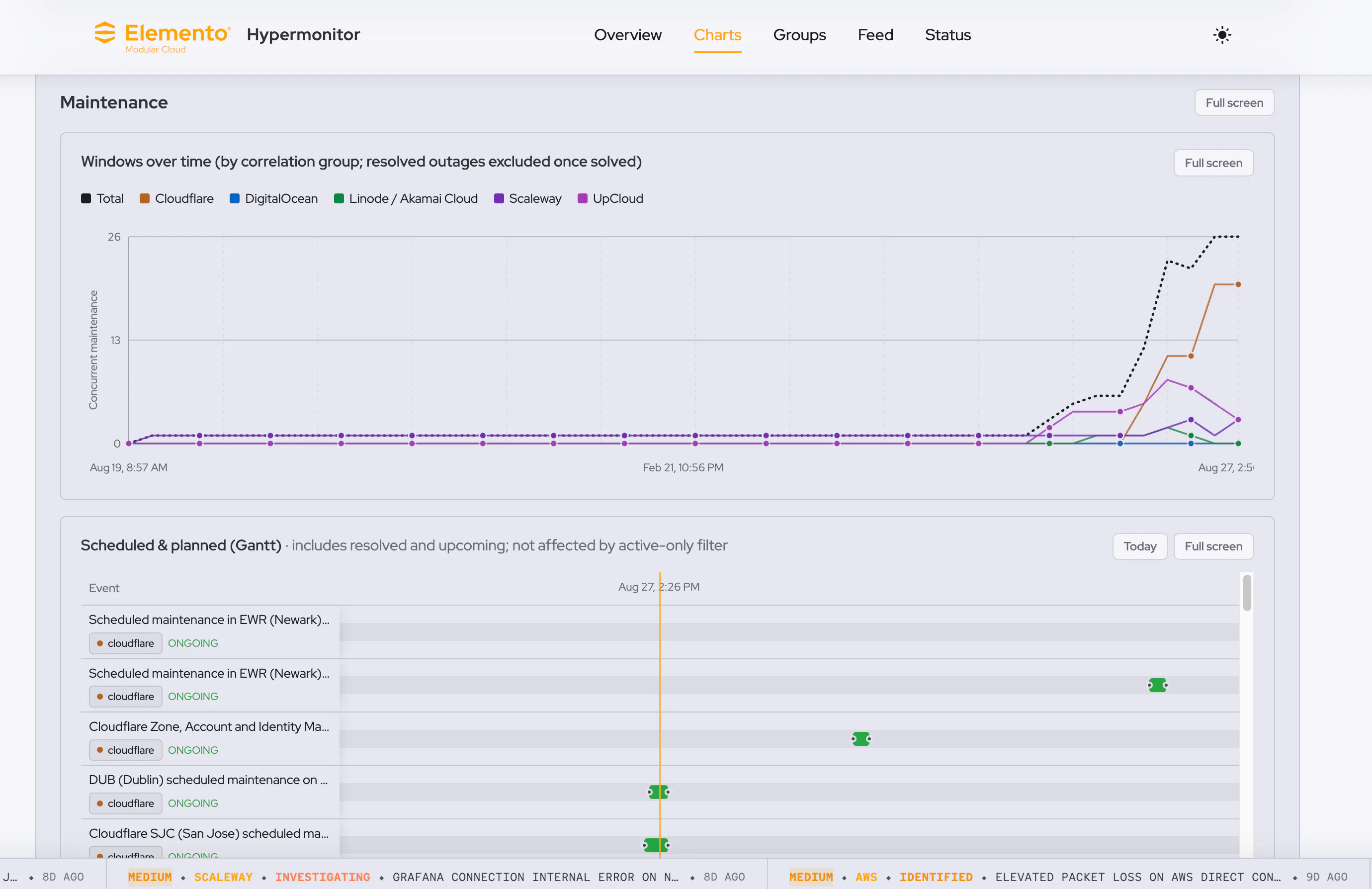Click the Aug 19, 8:57 AM axis label
The height and width of the screenshot is (889, 1372).
(x=129, y=467)
